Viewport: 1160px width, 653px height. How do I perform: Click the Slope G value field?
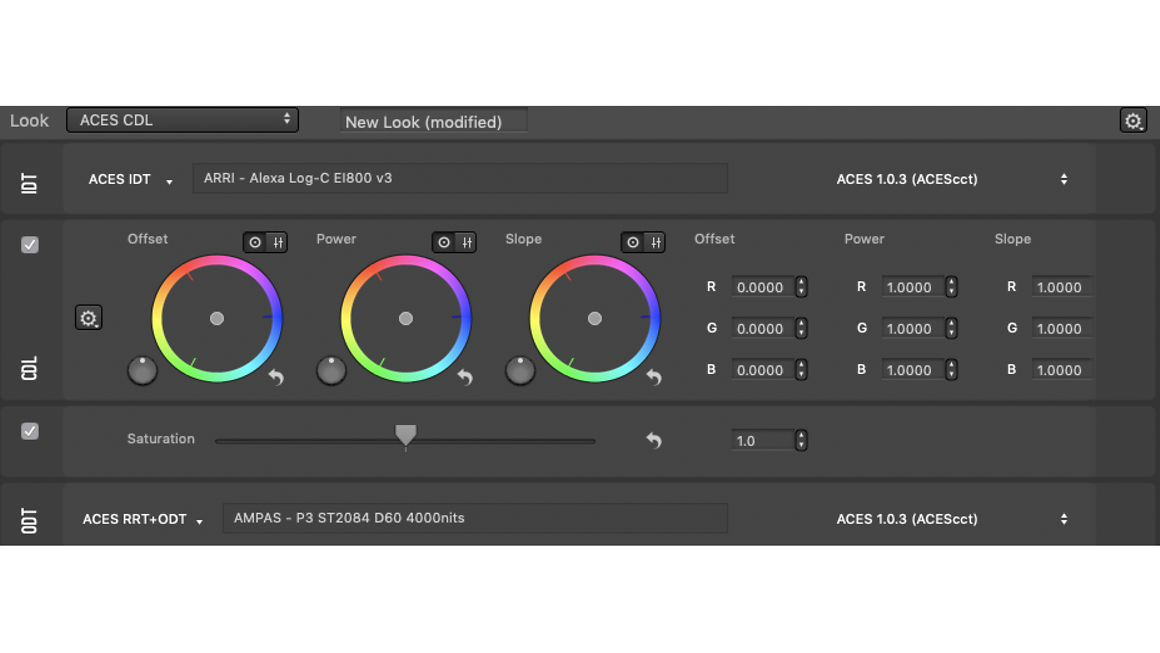coord(1062,328)
